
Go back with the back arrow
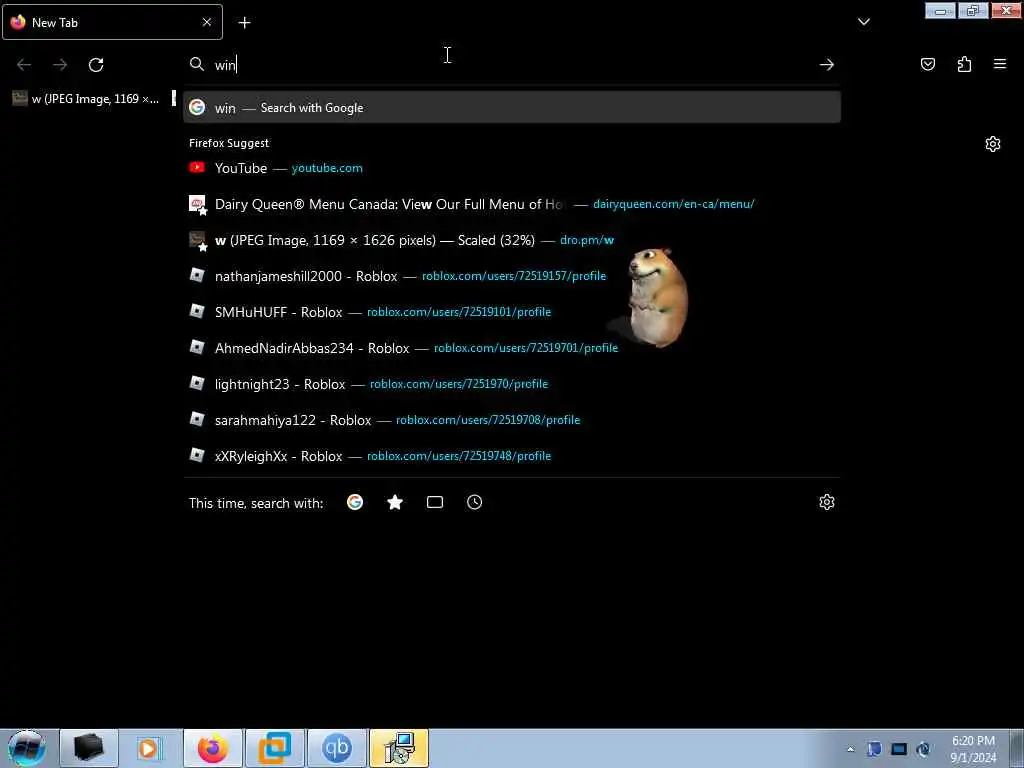24,65
